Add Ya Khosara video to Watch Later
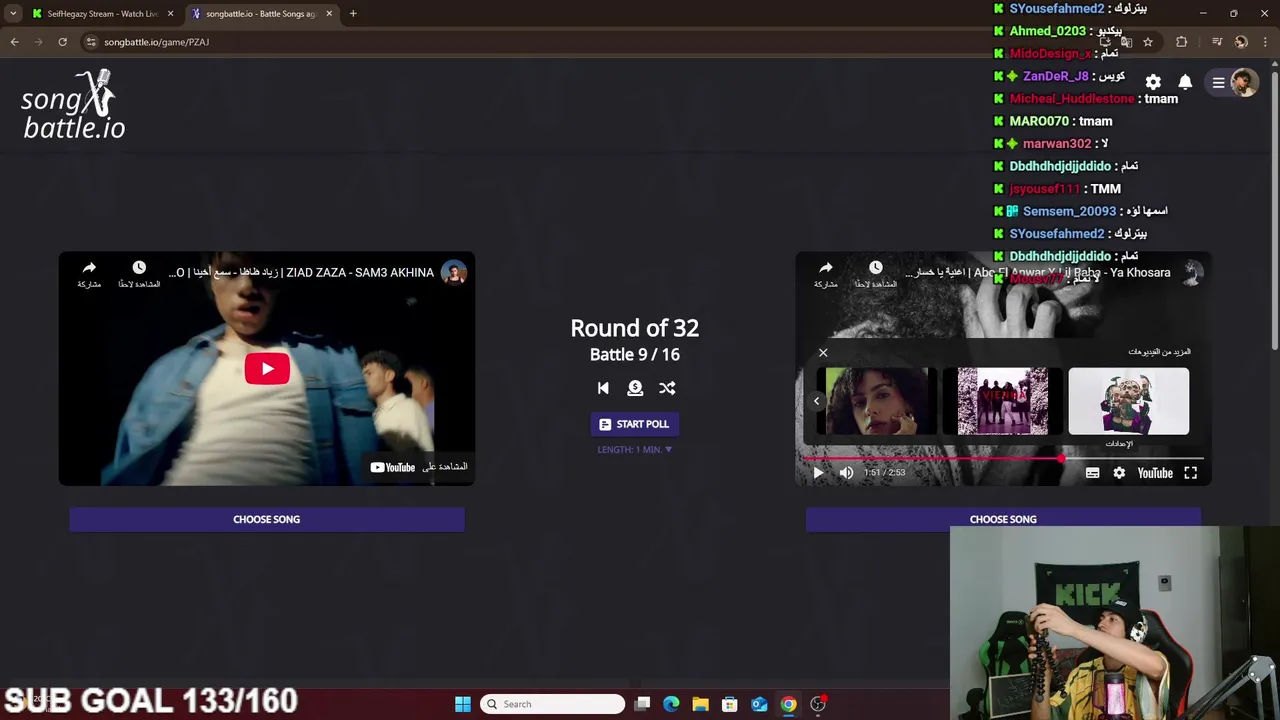The height and width of the screenshot is (720, 1280). (x=875, y=273)
